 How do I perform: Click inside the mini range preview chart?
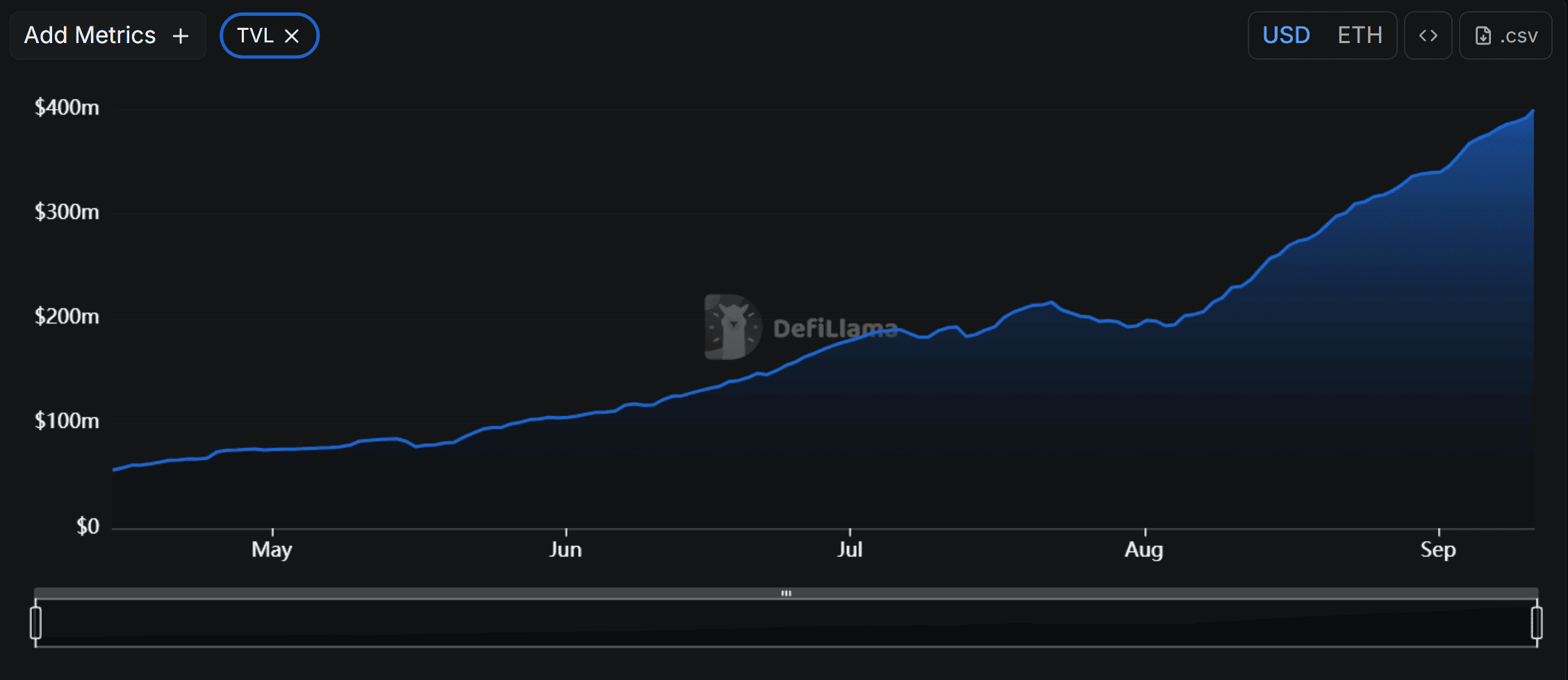(785, 624)
